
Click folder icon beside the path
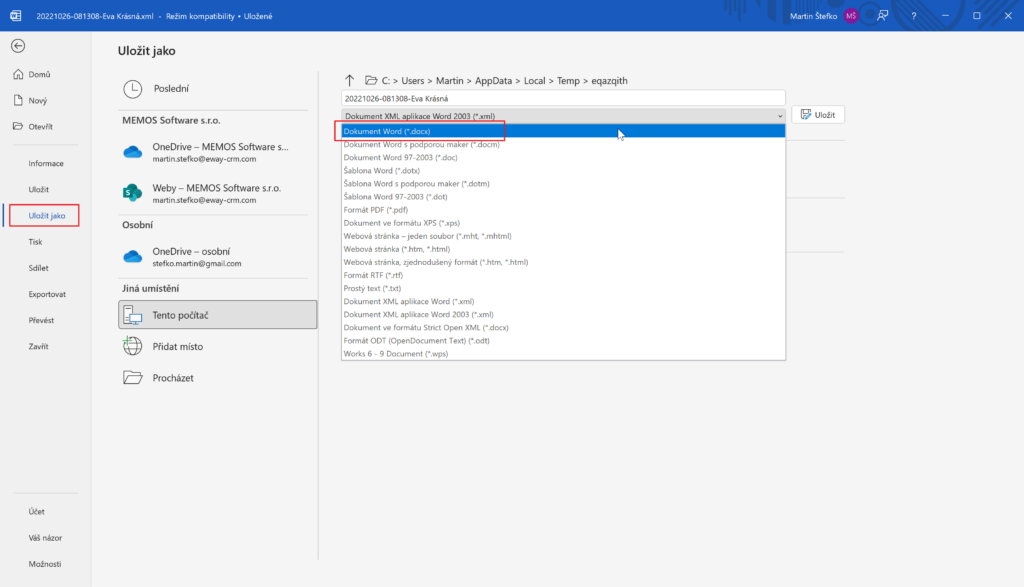tap(371, 80)
